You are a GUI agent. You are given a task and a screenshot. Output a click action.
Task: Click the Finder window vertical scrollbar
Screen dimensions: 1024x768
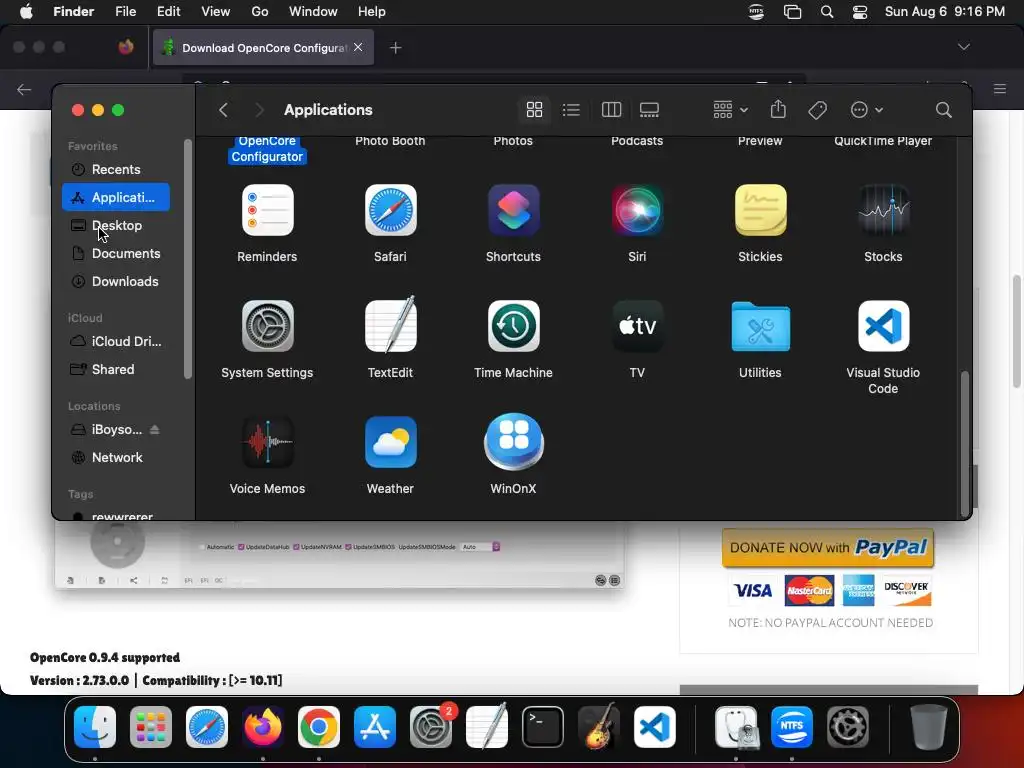tap(965, 443)
